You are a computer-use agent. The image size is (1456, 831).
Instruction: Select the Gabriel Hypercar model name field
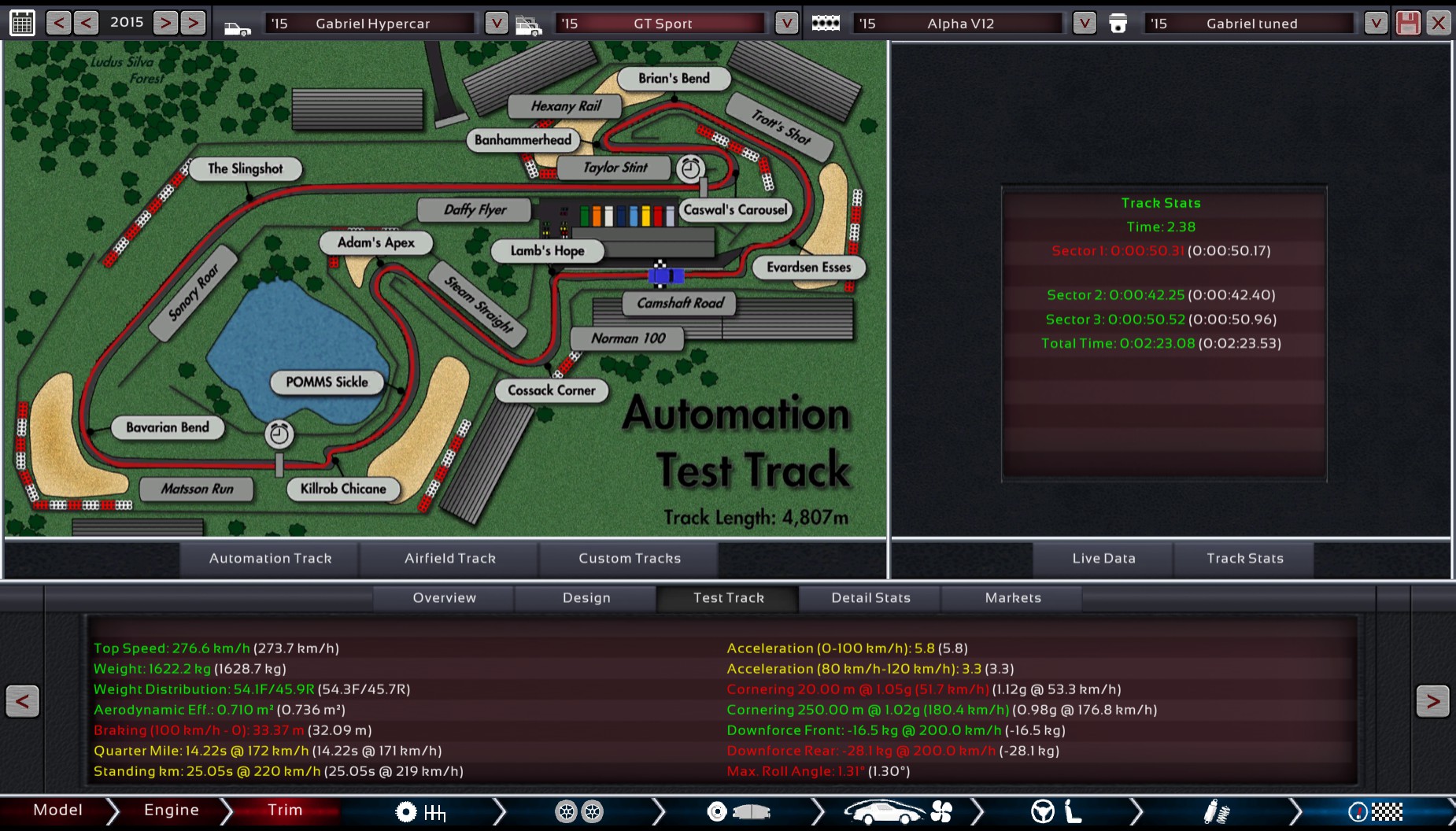pyautogui.click(x=371, y=24)
